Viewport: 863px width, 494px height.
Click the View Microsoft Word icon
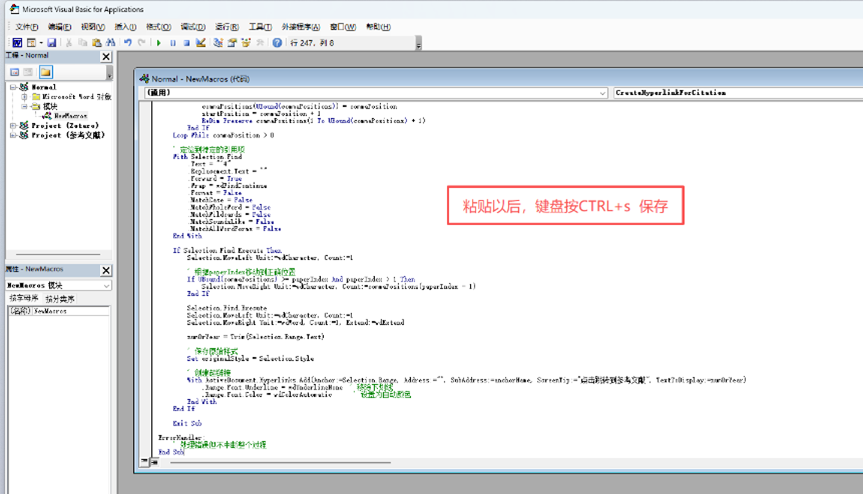17,43
